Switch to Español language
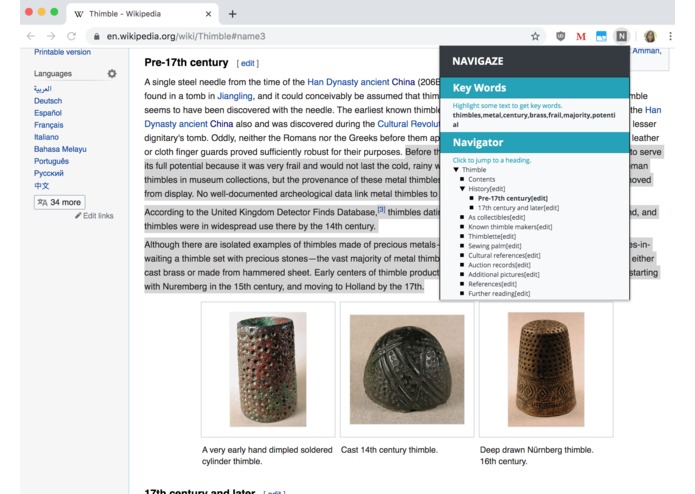The image size is (695, 494). pyautogui.click(x=48, y=113)
